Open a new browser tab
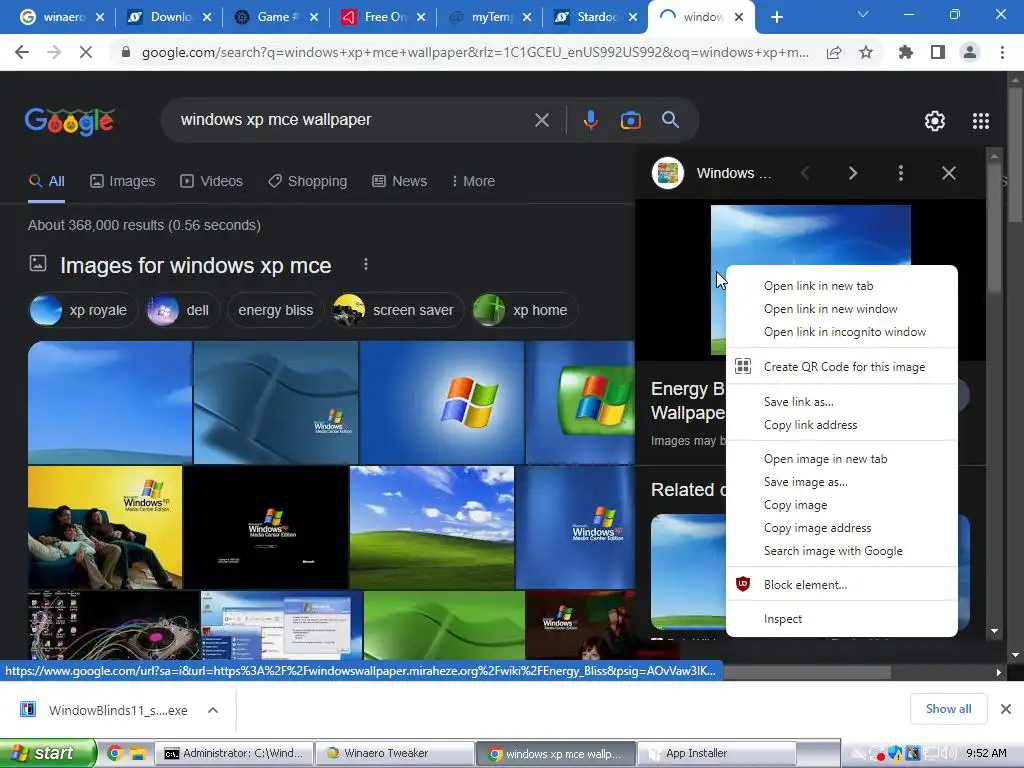This screenshot has height=768, width=1024. click(x=776, y=17)
